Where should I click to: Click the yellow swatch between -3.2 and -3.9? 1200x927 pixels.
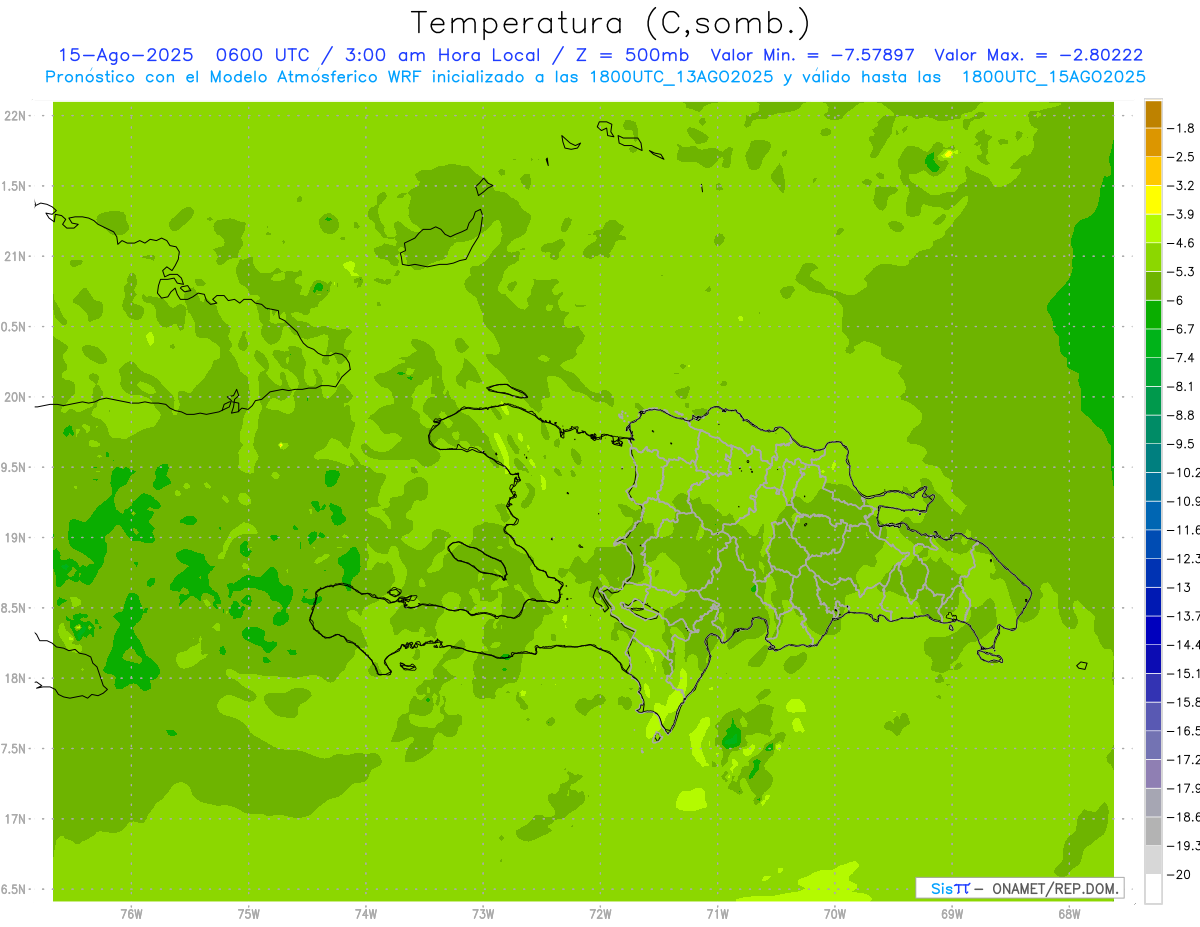pos(1153,200)
